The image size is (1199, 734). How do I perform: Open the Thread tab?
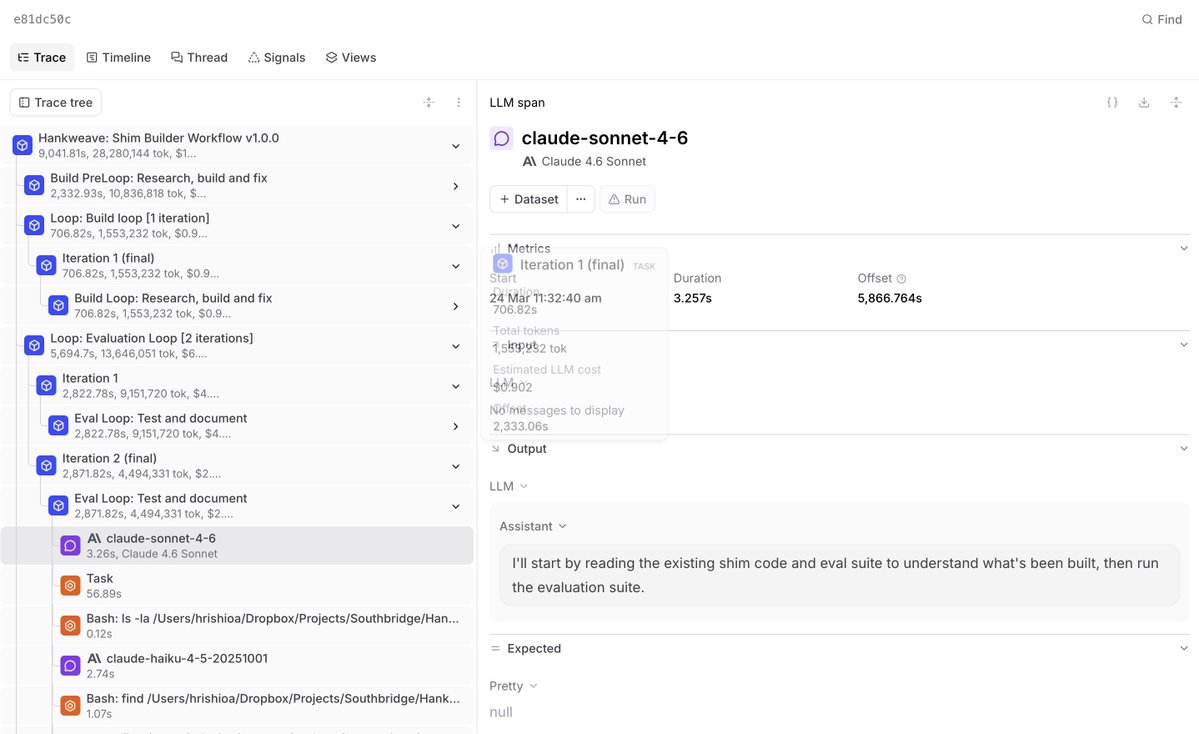pos(199,57)
